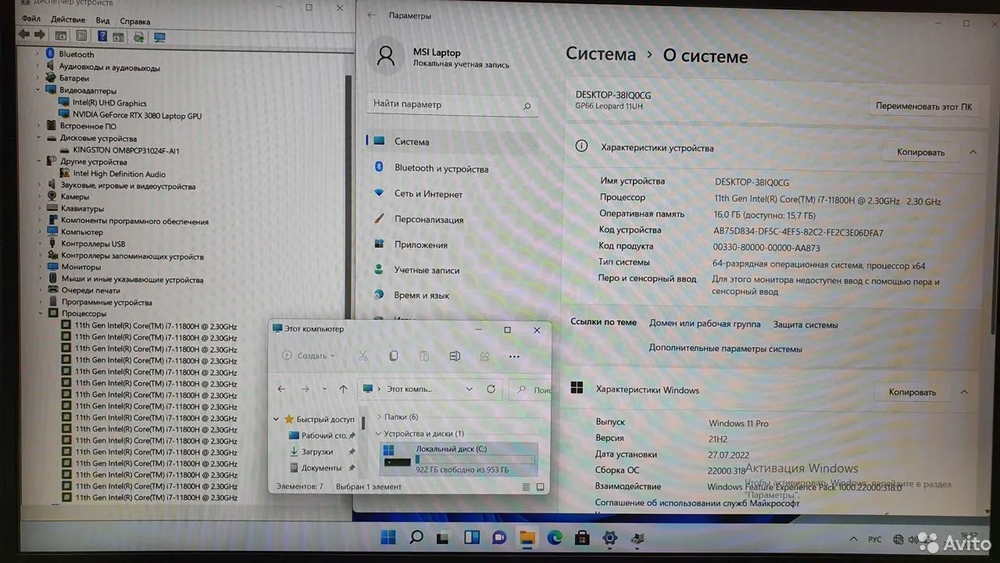Image resolution: width=1000 pixels, height=563 pixels.
Task: Open the Windows Start button on taskbar
Action: 388,537
